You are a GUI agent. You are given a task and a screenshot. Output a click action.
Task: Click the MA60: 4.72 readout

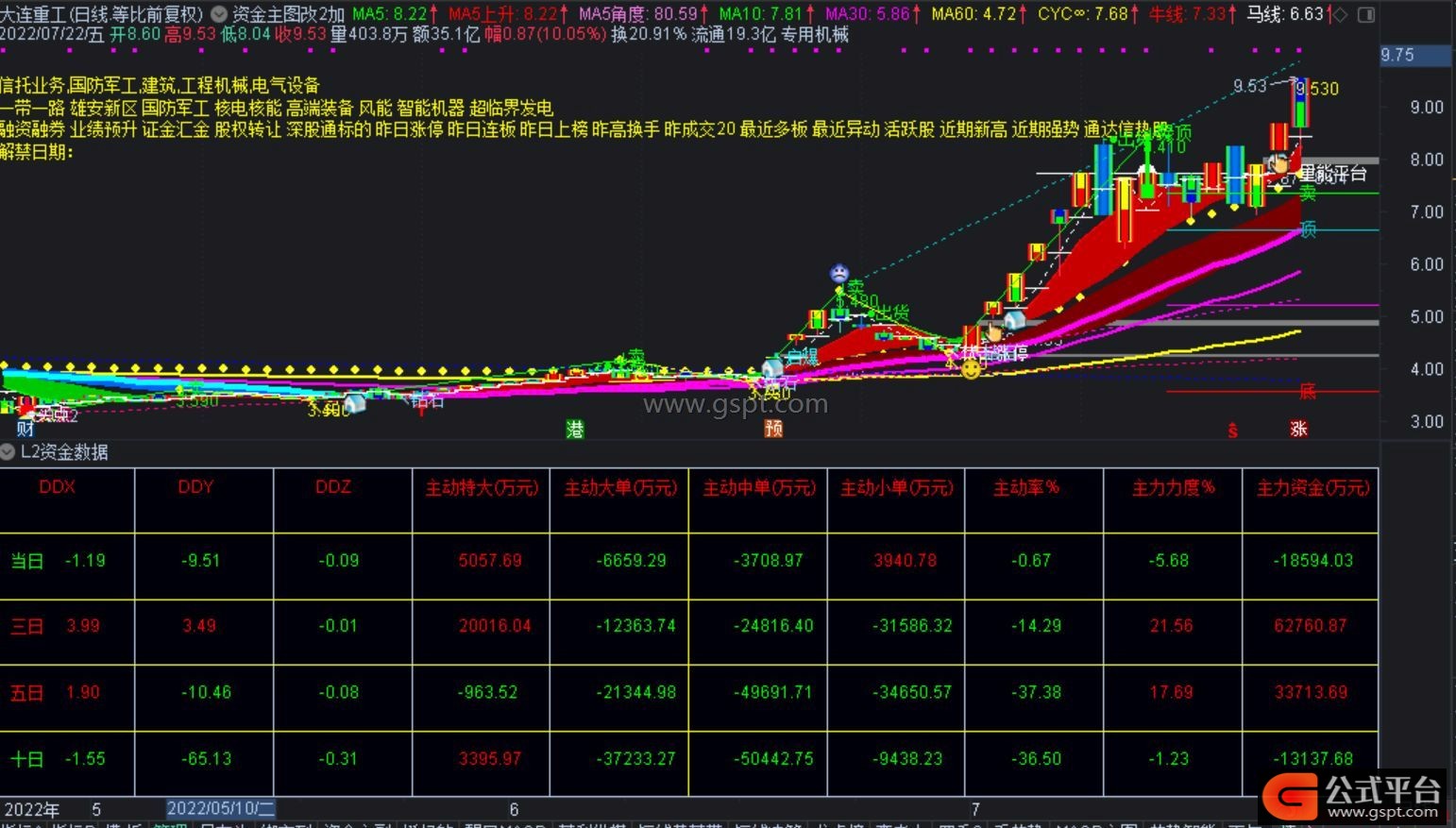[978, 14]
